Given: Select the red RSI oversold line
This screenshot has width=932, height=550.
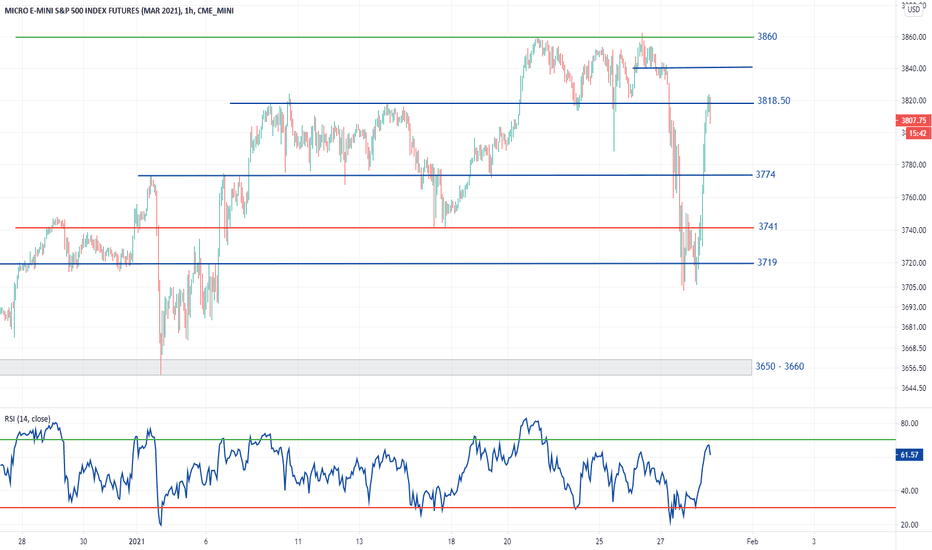Looking at the screenshot, I should 448,508.
